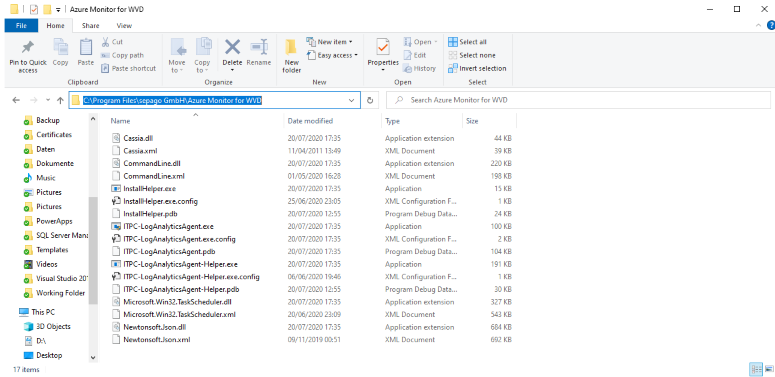Click the Cut scissors command
Viewport: 775px width, 377px height.
click(x=112, y=42)
